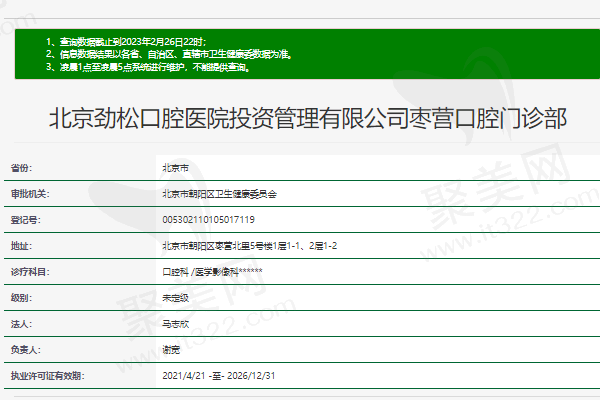Select the address 北京市朝阳区枣营北里5号楼1层1-1、2层1-2
This screenshot has width=600, height=400.
tap(250, 246)
